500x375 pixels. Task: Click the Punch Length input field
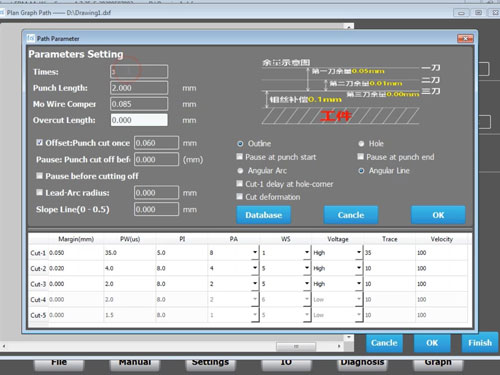139,88
